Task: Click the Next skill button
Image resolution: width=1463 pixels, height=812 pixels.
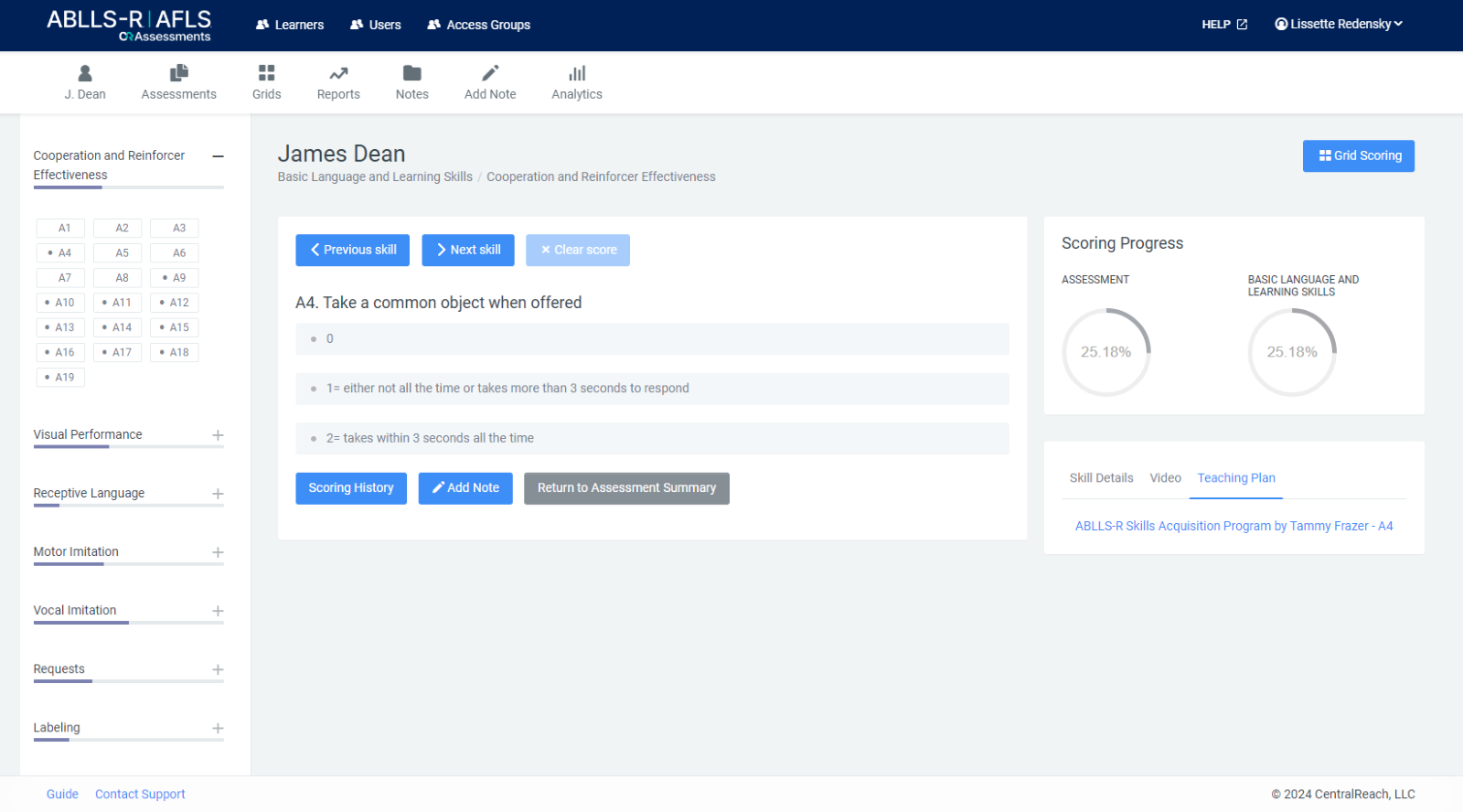Action: [x=467, y=251]
